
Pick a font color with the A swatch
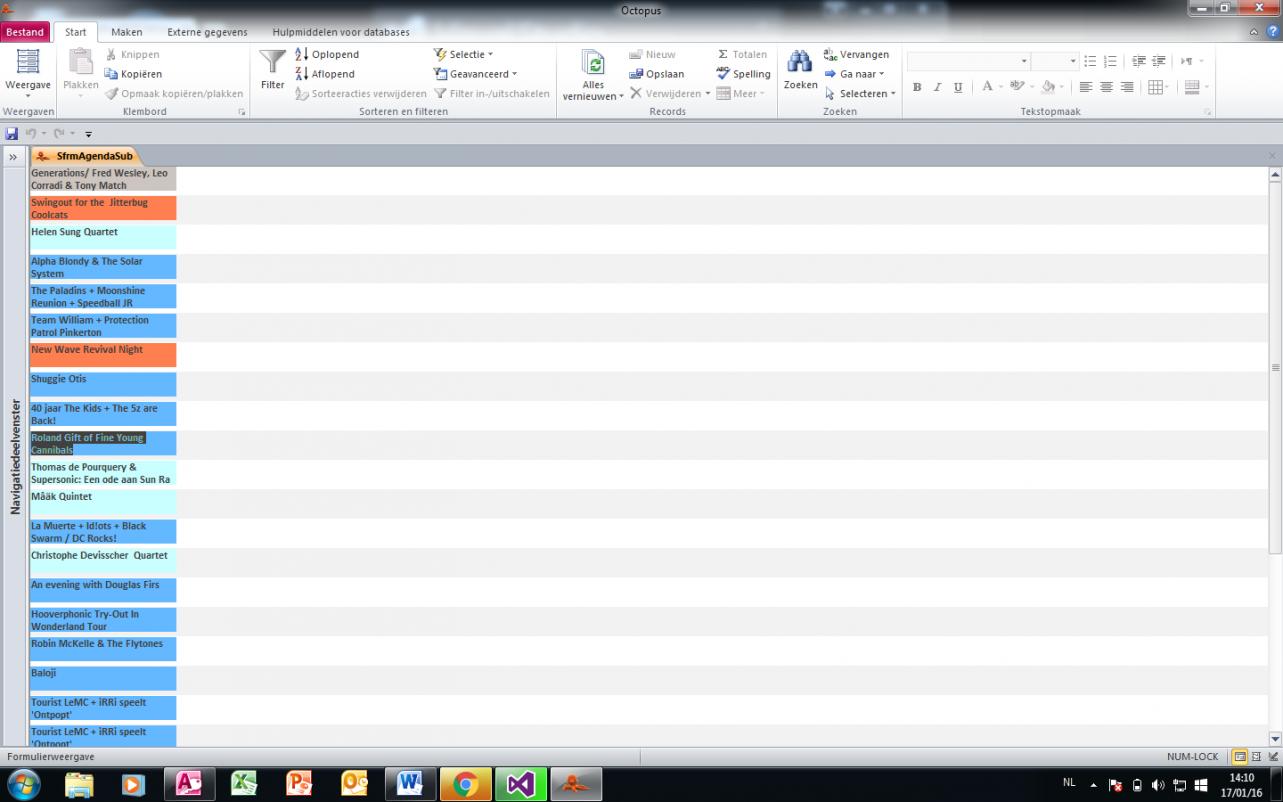tap(986, 88)
